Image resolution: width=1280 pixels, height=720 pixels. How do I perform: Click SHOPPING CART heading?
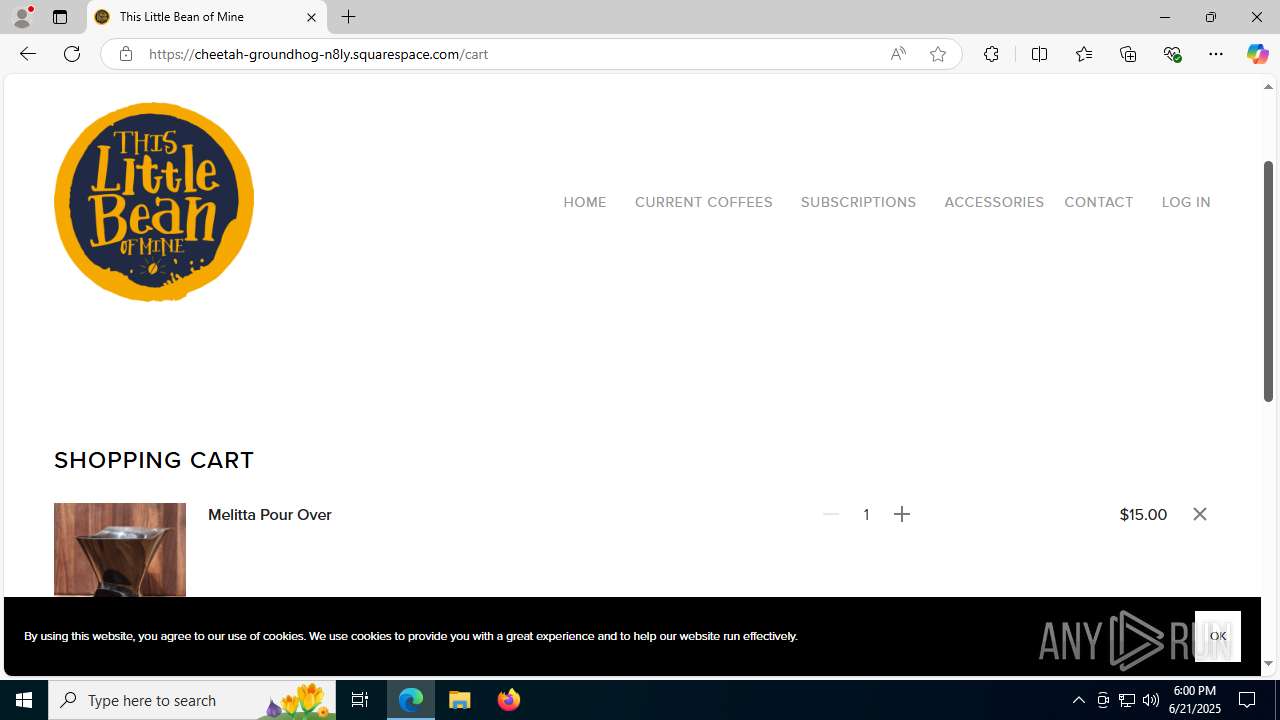154,460
